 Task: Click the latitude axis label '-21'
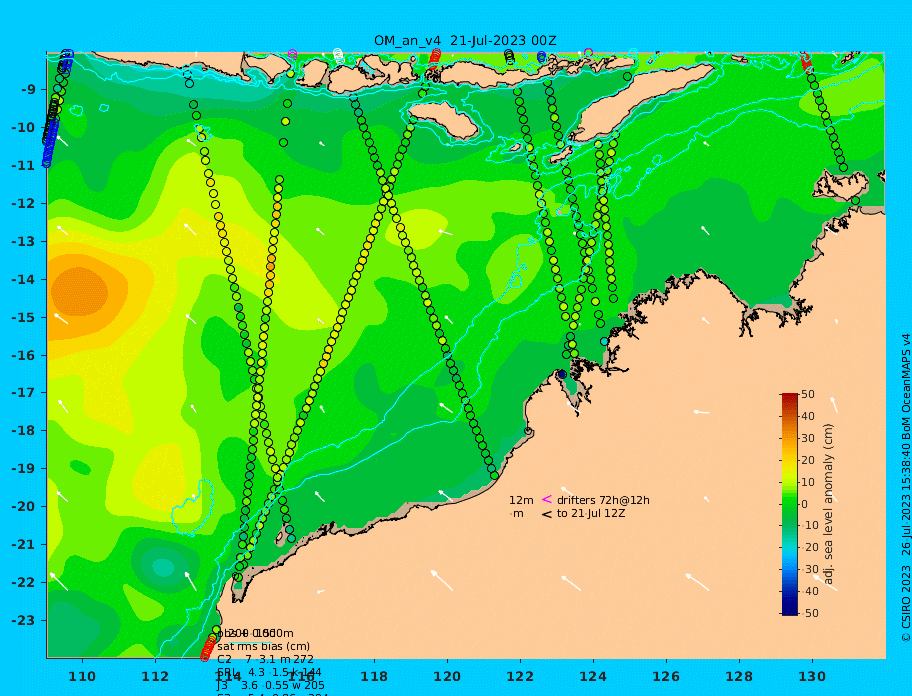(x=23, y=545)
